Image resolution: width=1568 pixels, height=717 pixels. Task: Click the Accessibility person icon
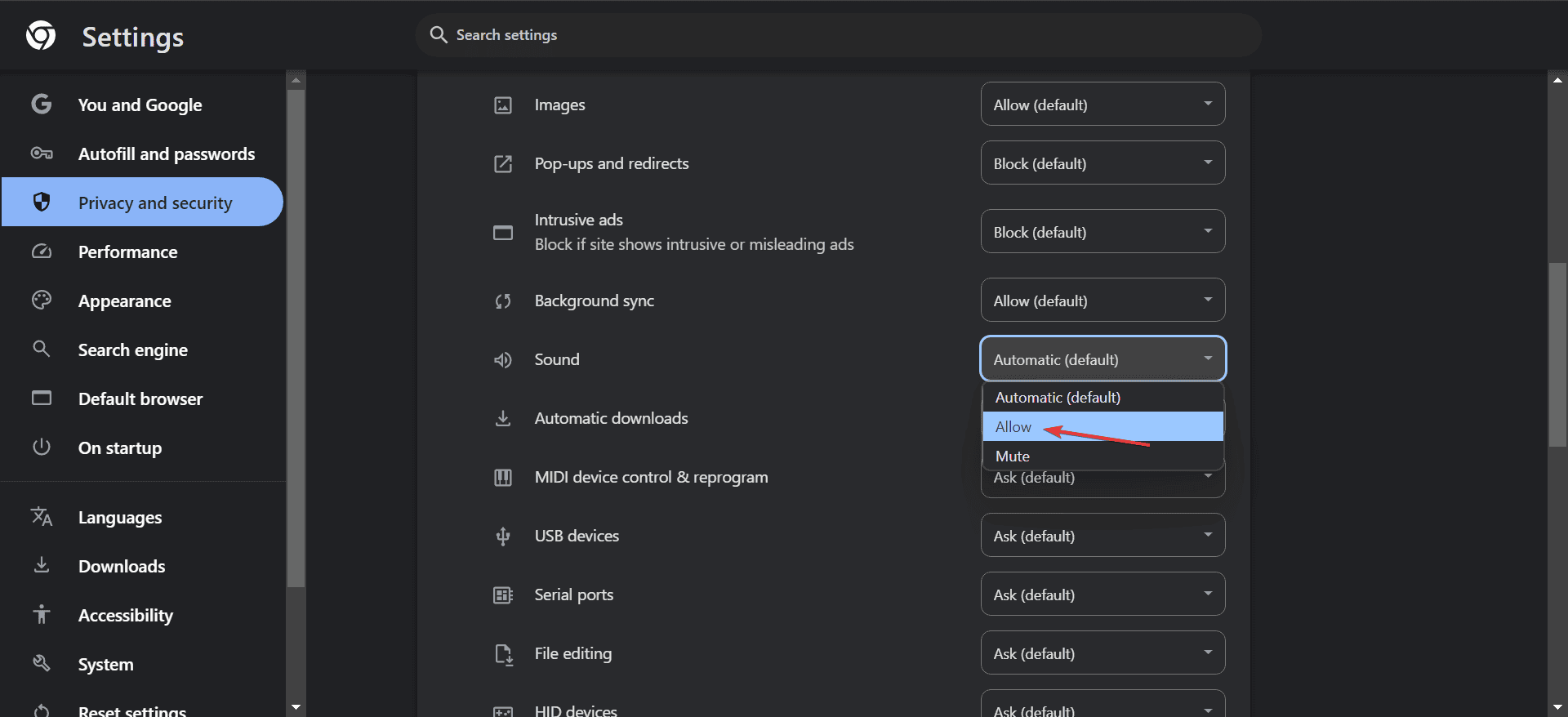[42, 614]
